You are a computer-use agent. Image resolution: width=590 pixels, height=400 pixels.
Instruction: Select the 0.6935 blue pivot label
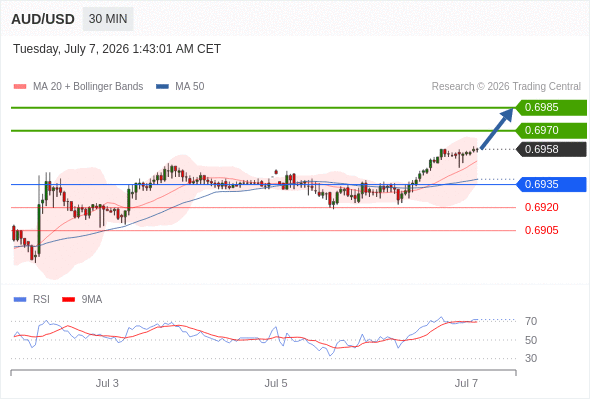pyautogui.click(x=551, y=184)
